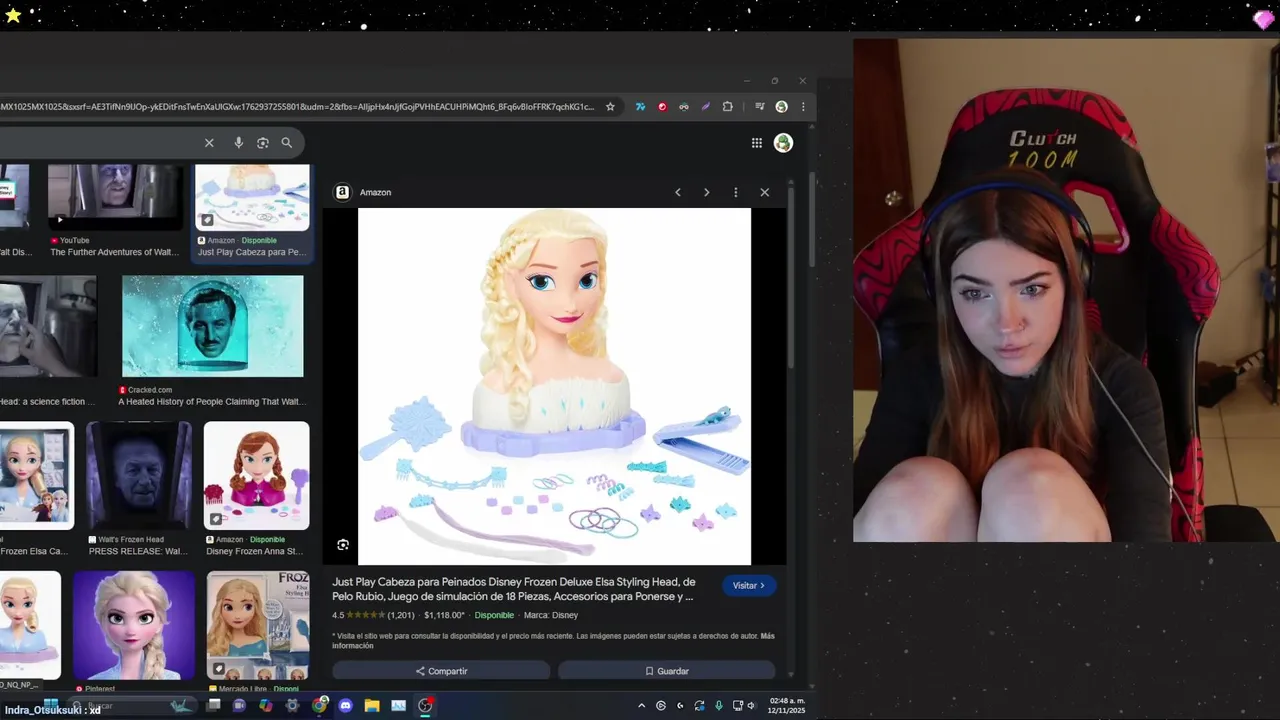1280x720 pixels.
Task: Go to next image in preview panel
Action: [706, 192]
